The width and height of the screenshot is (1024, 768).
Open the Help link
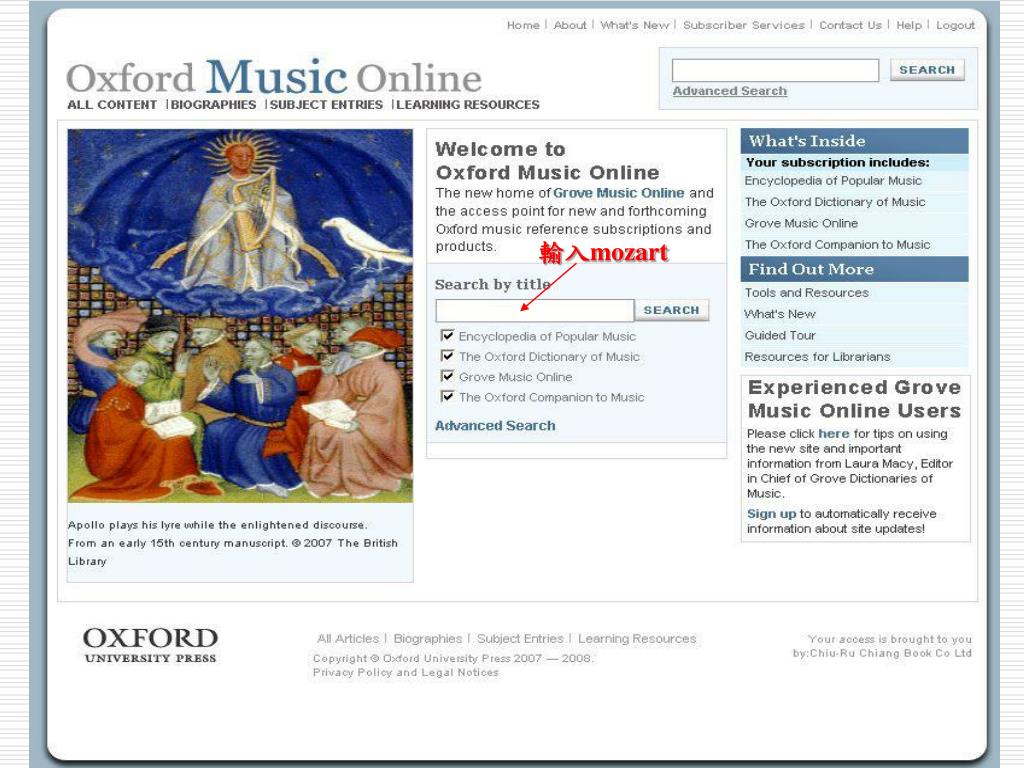(909, 25)
